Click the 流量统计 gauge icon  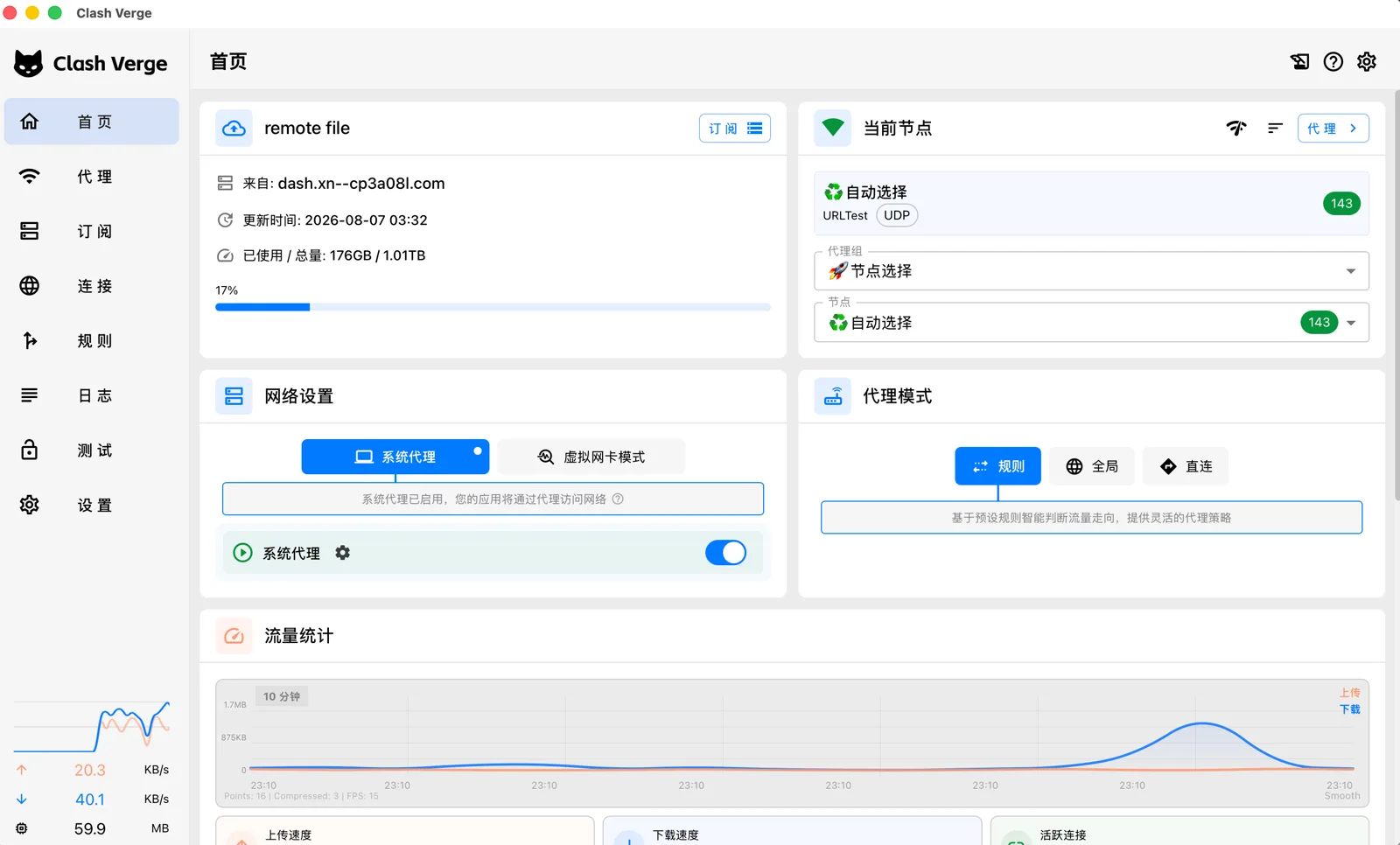[234, 636]
